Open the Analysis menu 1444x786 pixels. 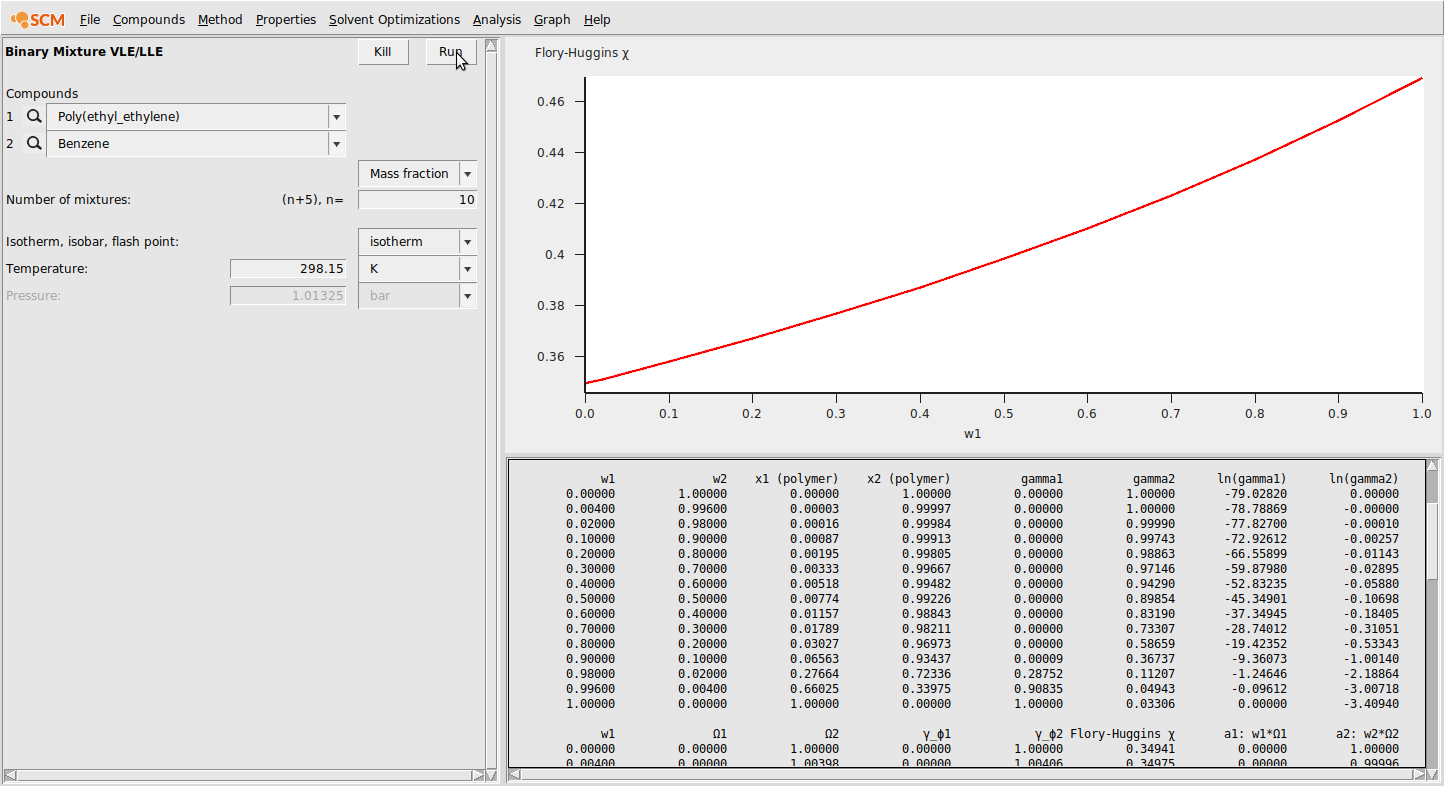pos(497,19)
